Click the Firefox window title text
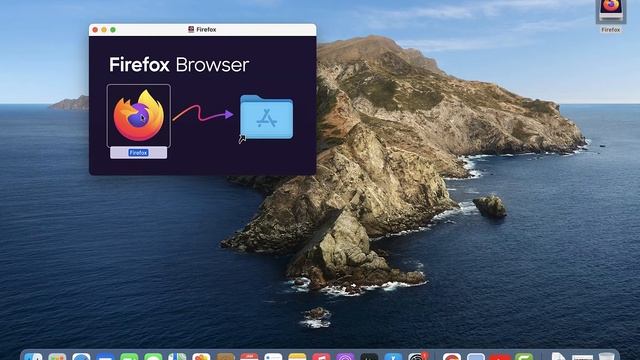This screenshot has height=360, width=640. point(206,29)
